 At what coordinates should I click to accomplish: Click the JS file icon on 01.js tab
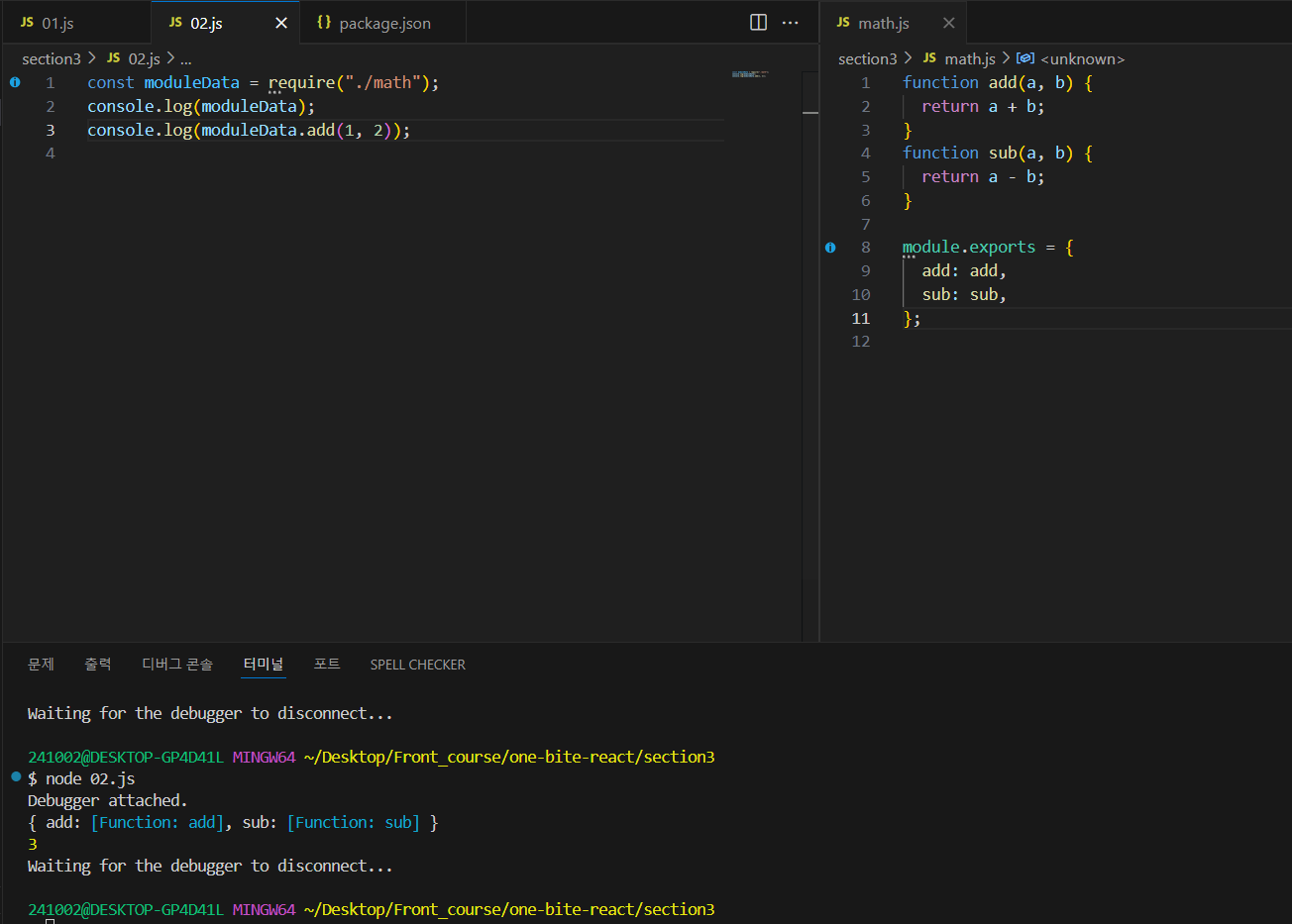tap(27, 22)
